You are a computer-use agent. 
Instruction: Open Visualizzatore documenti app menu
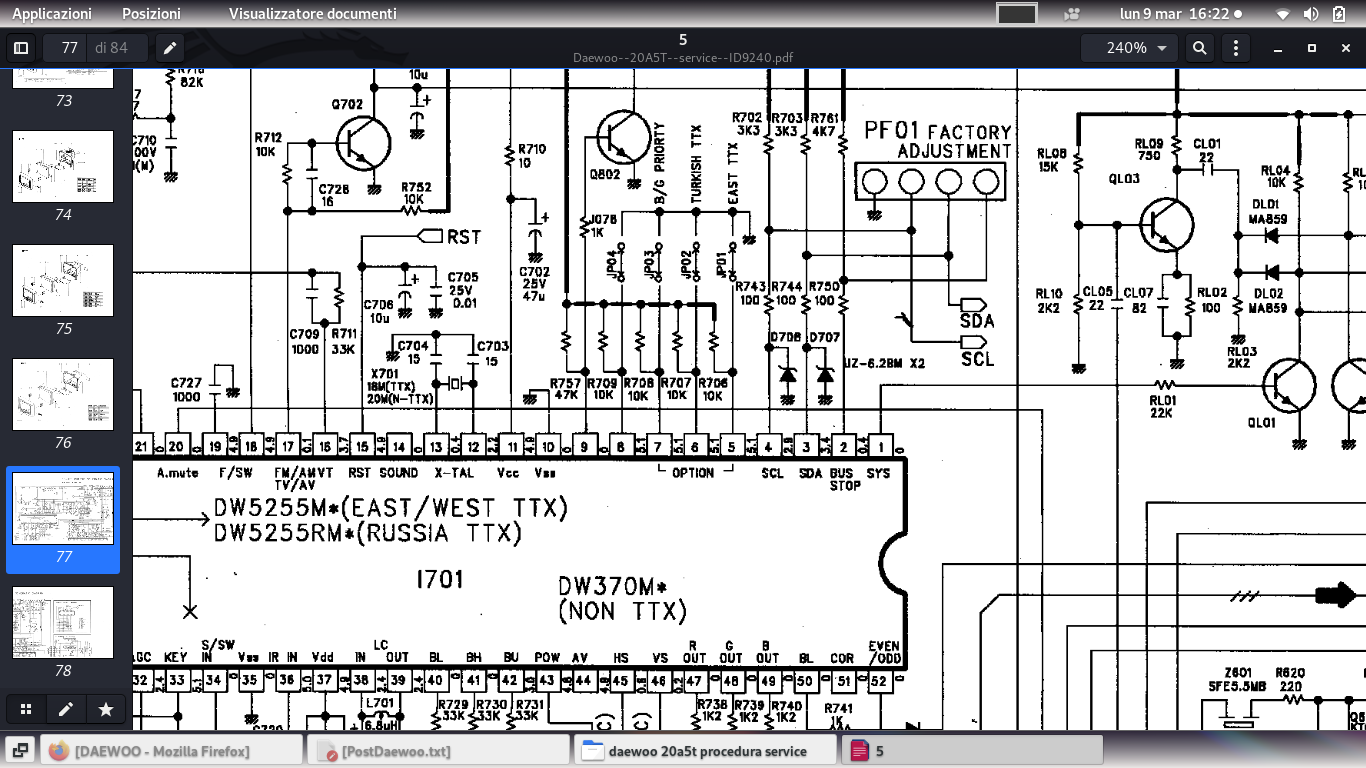click(312, 14)
